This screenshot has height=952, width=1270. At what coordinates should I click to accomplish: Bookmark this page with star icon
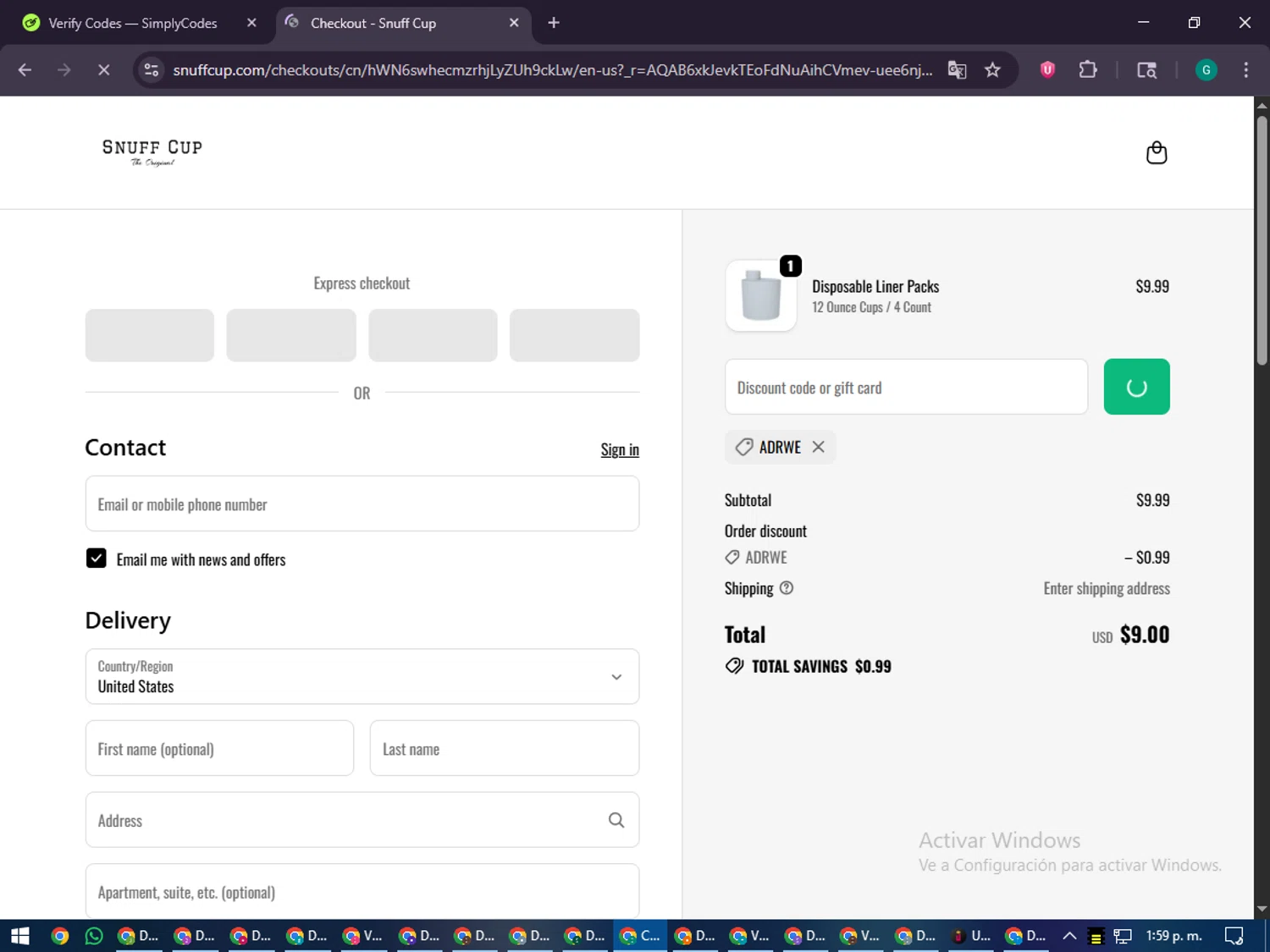[992, 70]
